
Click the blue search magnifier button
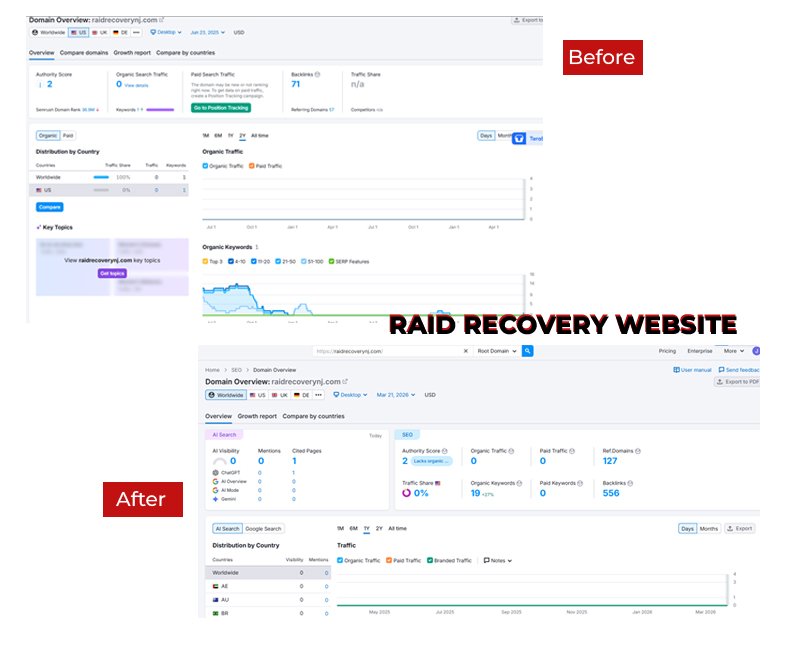pyautogui.click(x=528, y=351)
